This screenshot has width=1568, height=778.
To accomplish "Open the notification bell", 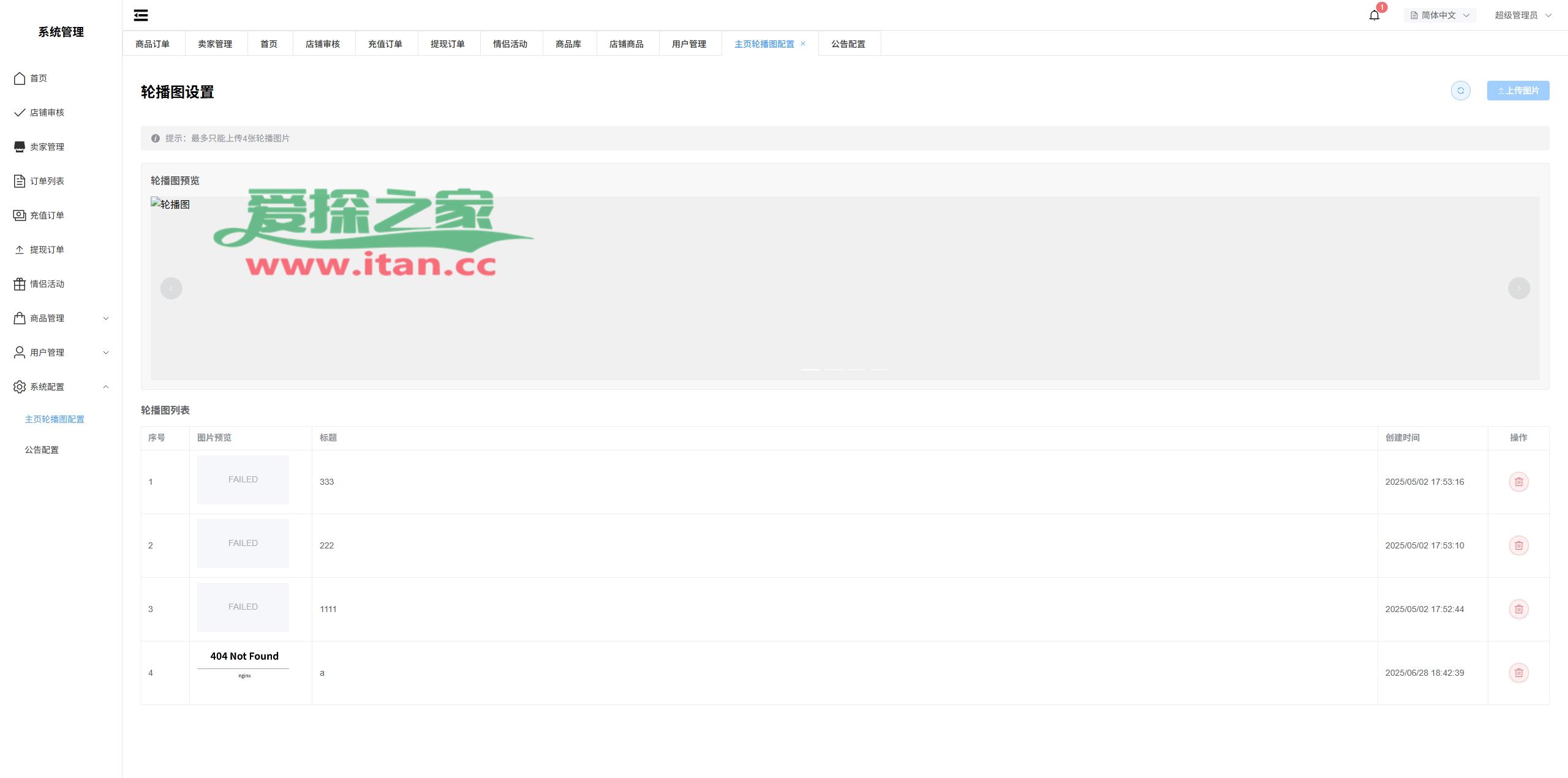I will (1374, 15).
